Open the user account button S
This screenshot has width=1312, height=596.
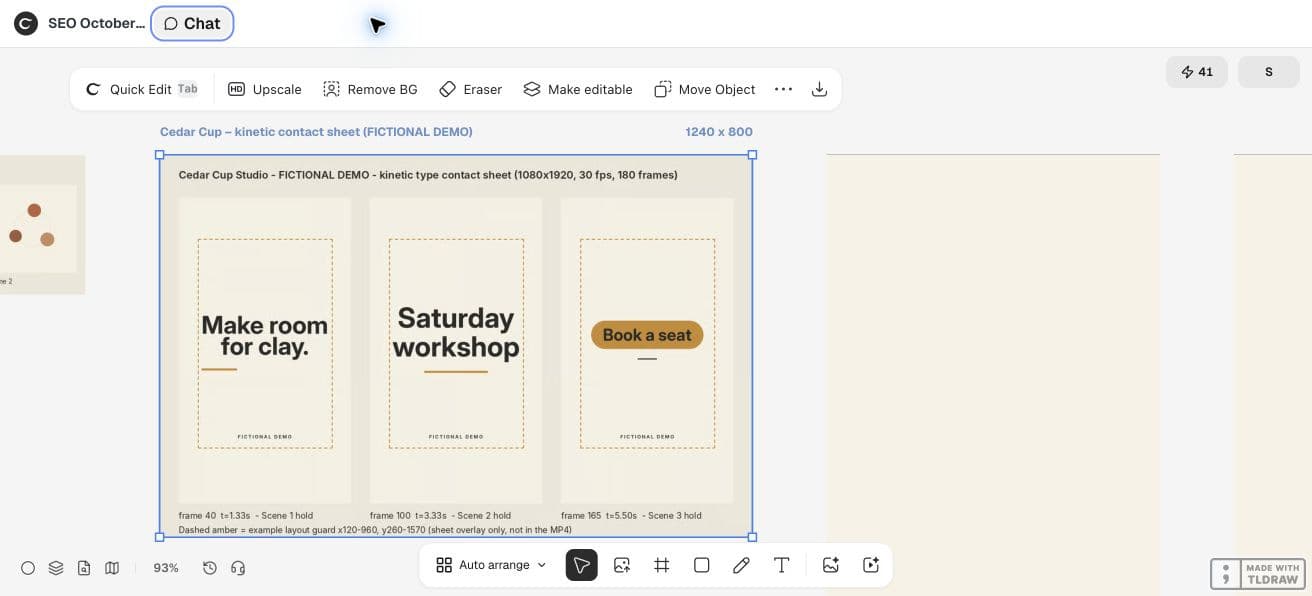click(x=1269, y=72)
